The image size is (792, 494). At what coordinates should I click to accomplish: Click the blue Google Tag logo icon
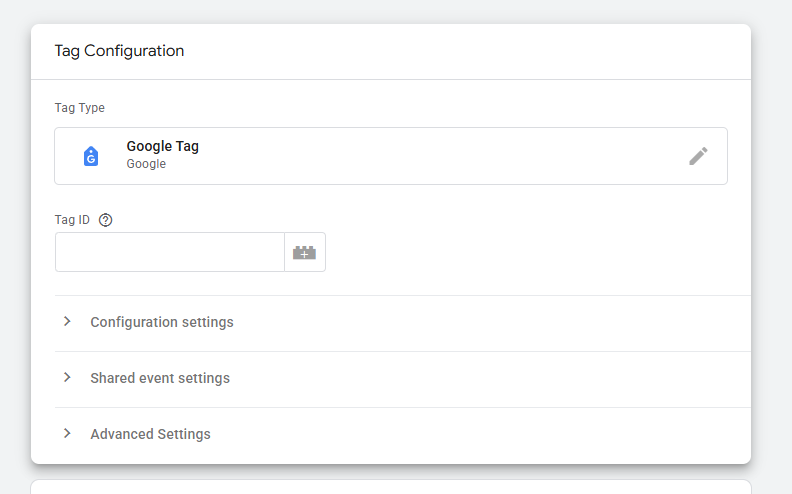pos(91,156)
